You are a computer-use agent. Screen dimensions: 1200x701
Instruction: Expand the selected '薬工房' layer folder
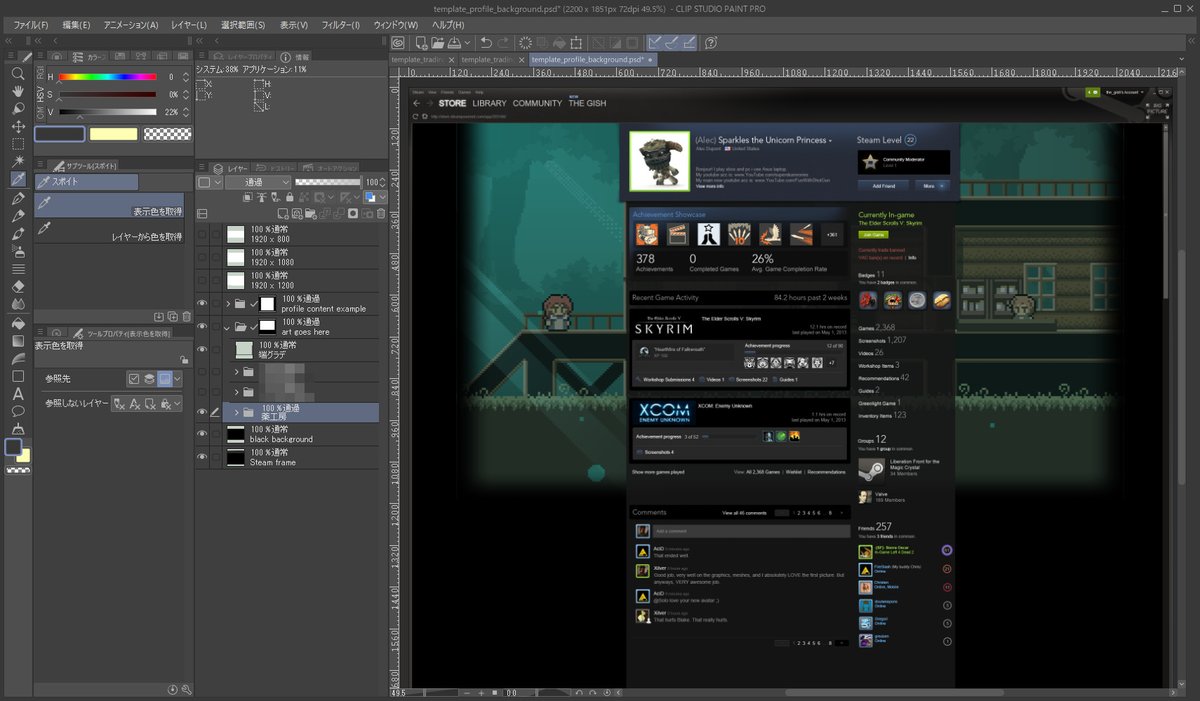(x=237, y=412)
